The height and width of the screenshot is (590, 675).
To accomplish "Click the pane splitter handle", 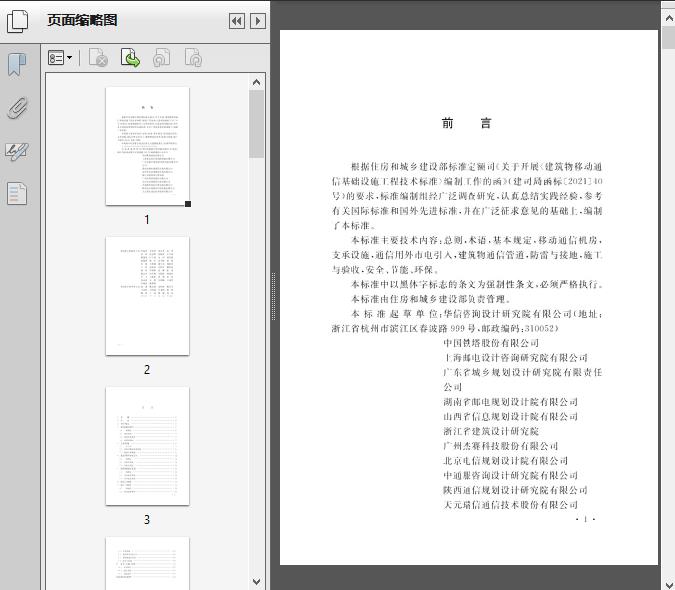I will pyautogui.click(x=273, y=296).
